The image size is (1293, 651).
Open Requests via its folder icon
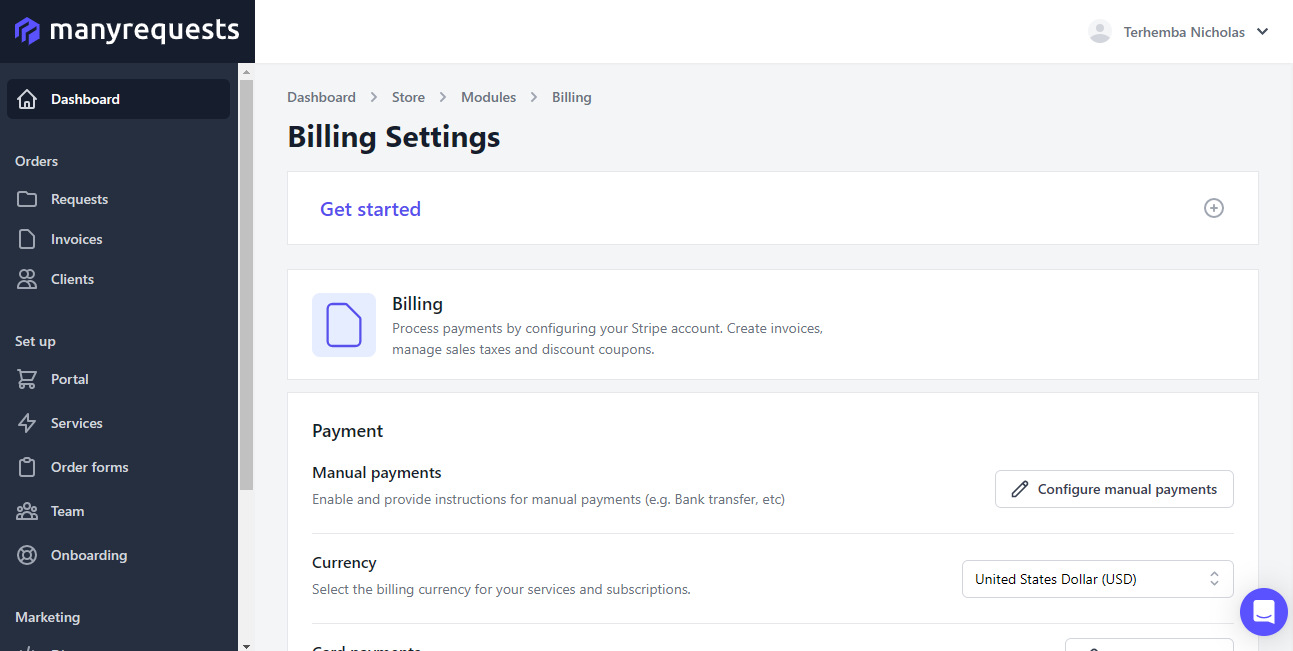coord(28,199)
